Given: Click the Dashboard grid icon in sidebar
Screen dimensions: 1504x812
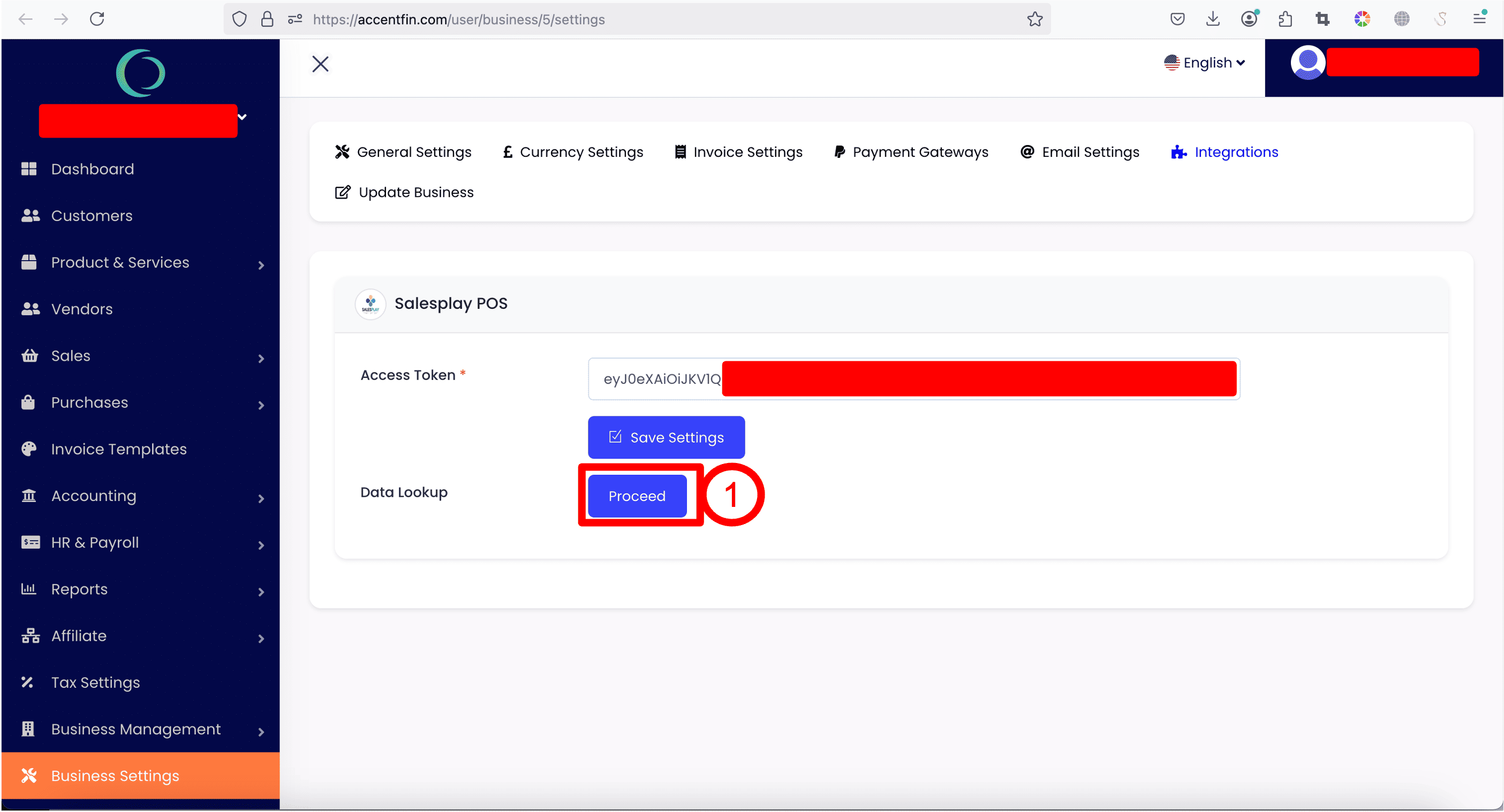Looking at the screenshot, I should 28,169.
